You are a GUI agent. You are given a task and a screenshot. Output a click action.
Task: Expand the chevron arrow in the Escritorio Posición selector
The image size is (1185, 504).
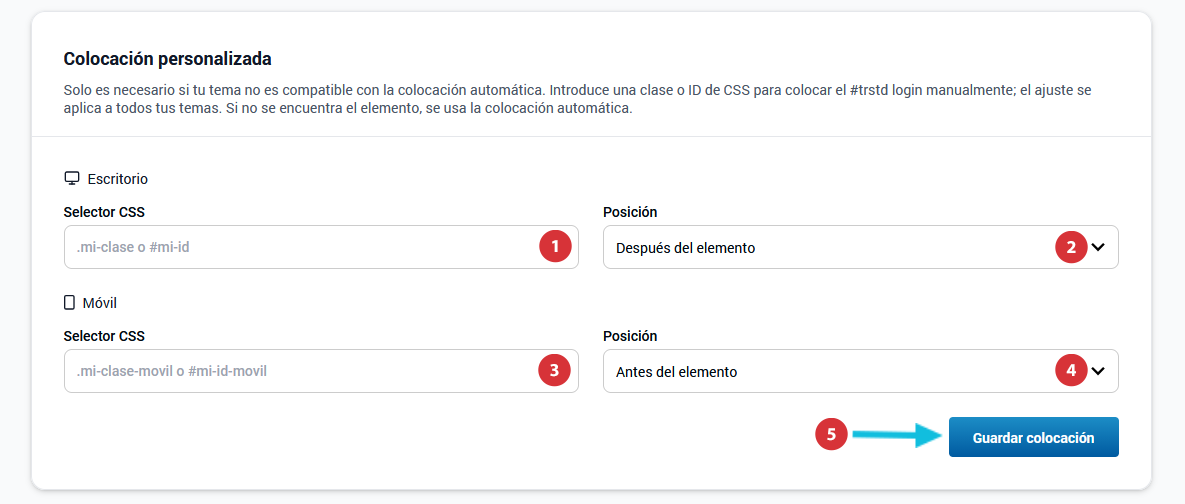click(1099, 247)
